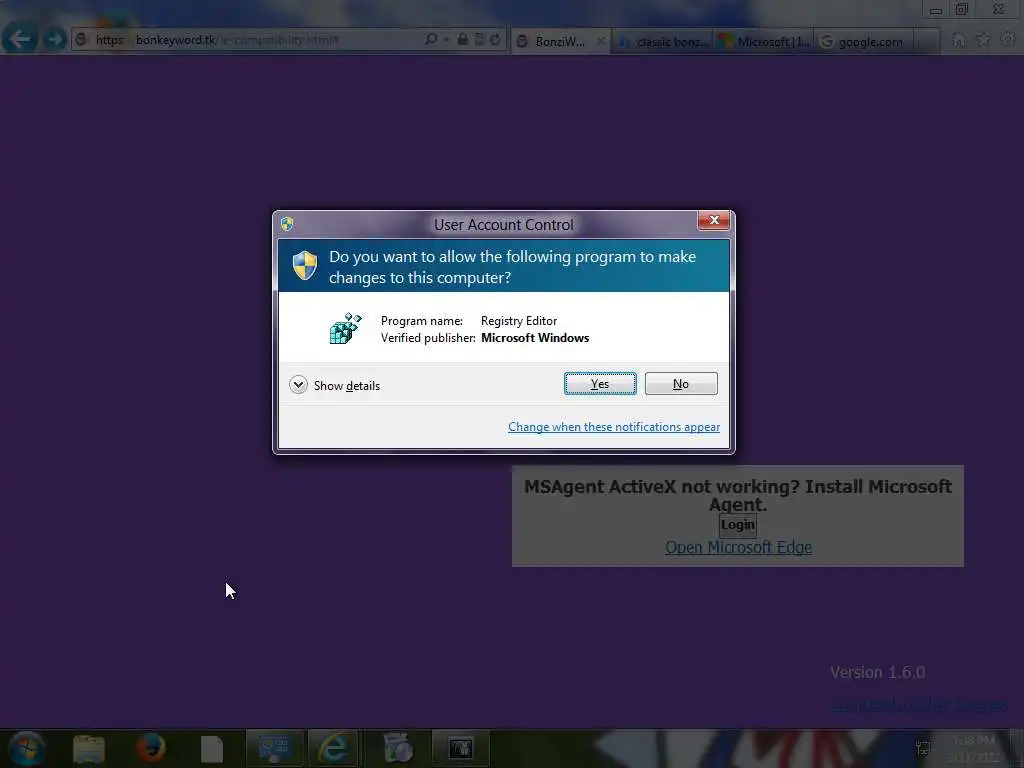The width and height of the screenshot is (1024, 768).
Task: Click the 'Version 1.6.0' text
Action: 877,672
